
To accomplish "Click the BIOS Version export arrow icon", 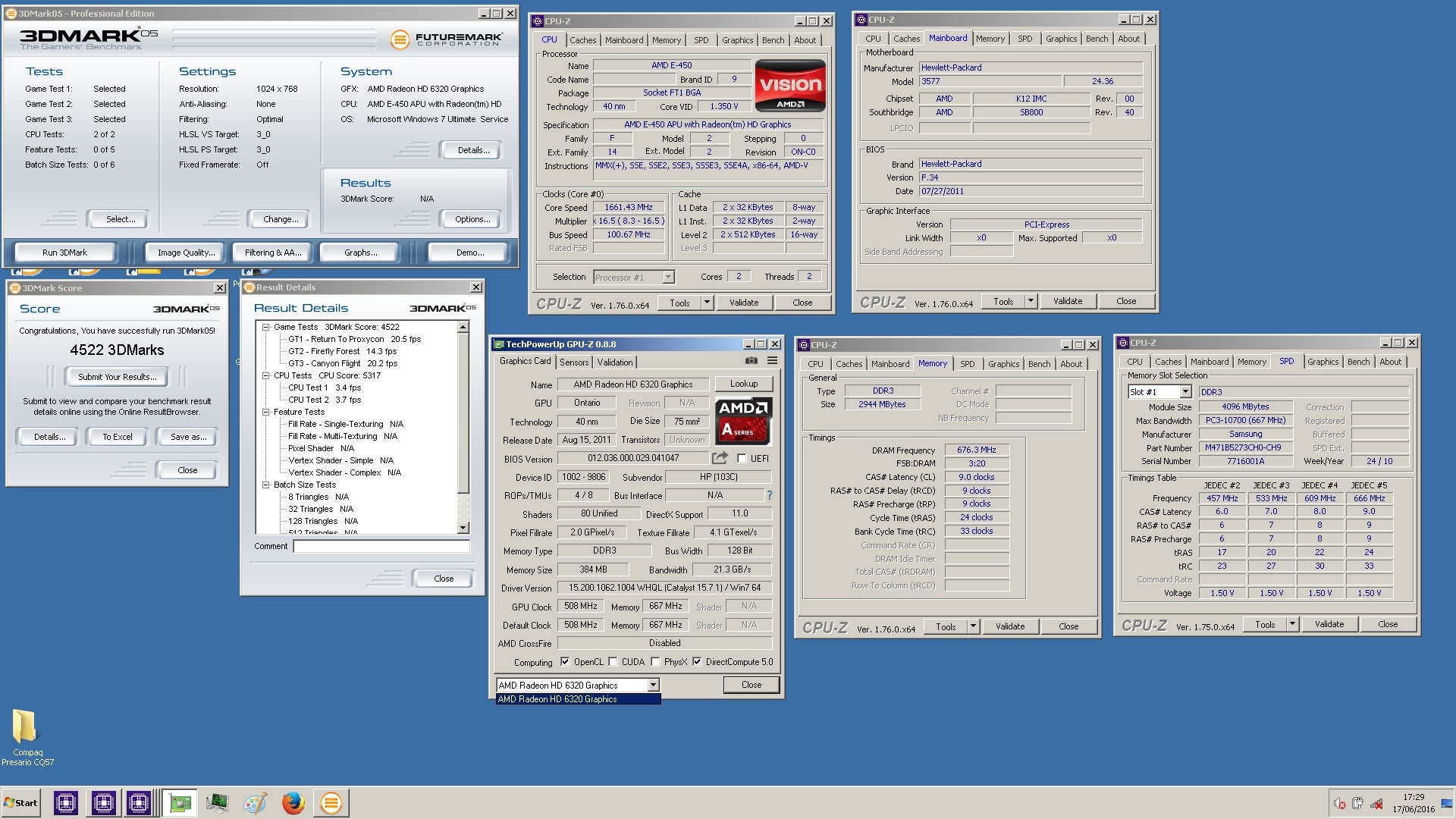I will [x=720, y=458].
